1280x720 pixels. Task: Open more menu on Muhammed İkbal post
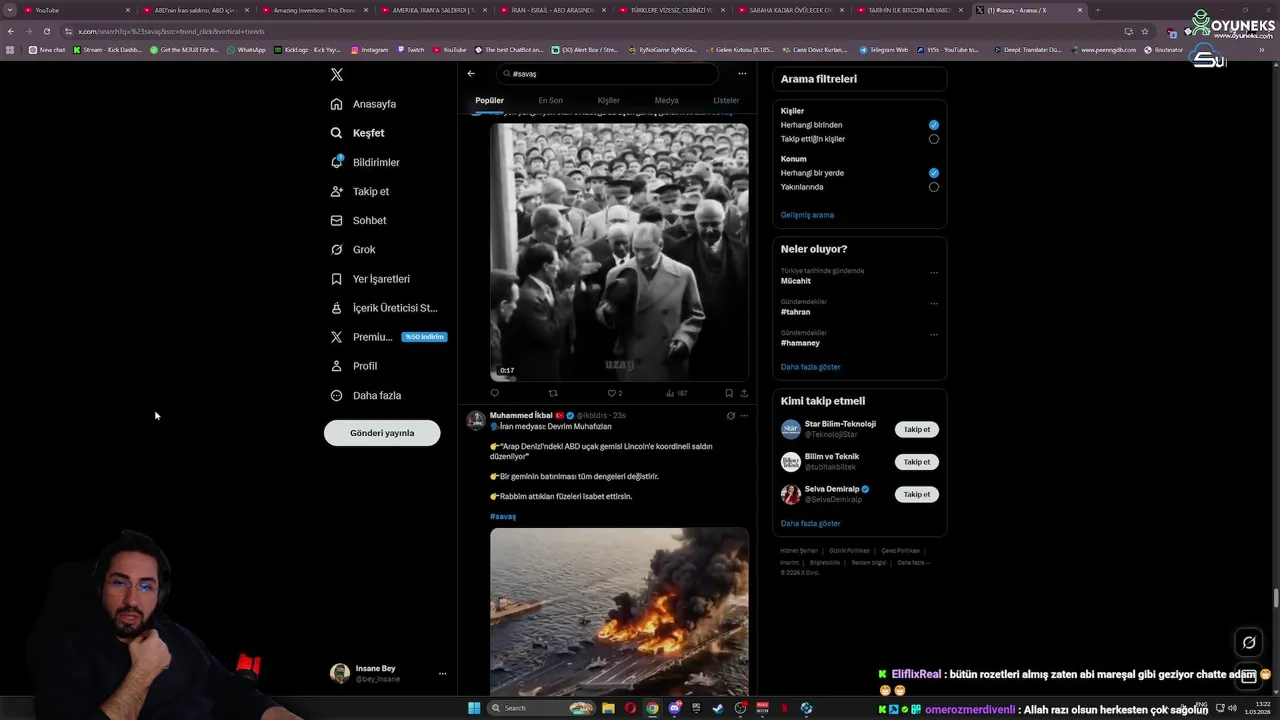click(744, 415)
